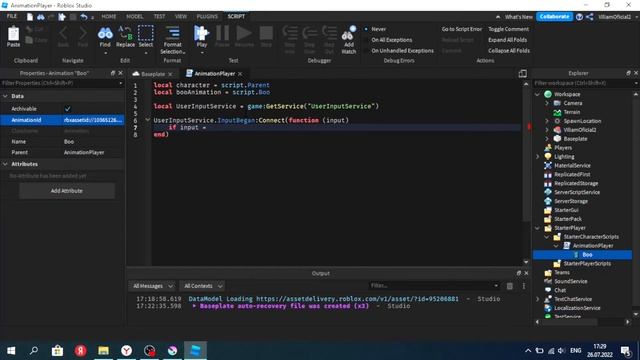Click the Collaborate button
This screenshot has height=360, width=640.
pos(554,17)
